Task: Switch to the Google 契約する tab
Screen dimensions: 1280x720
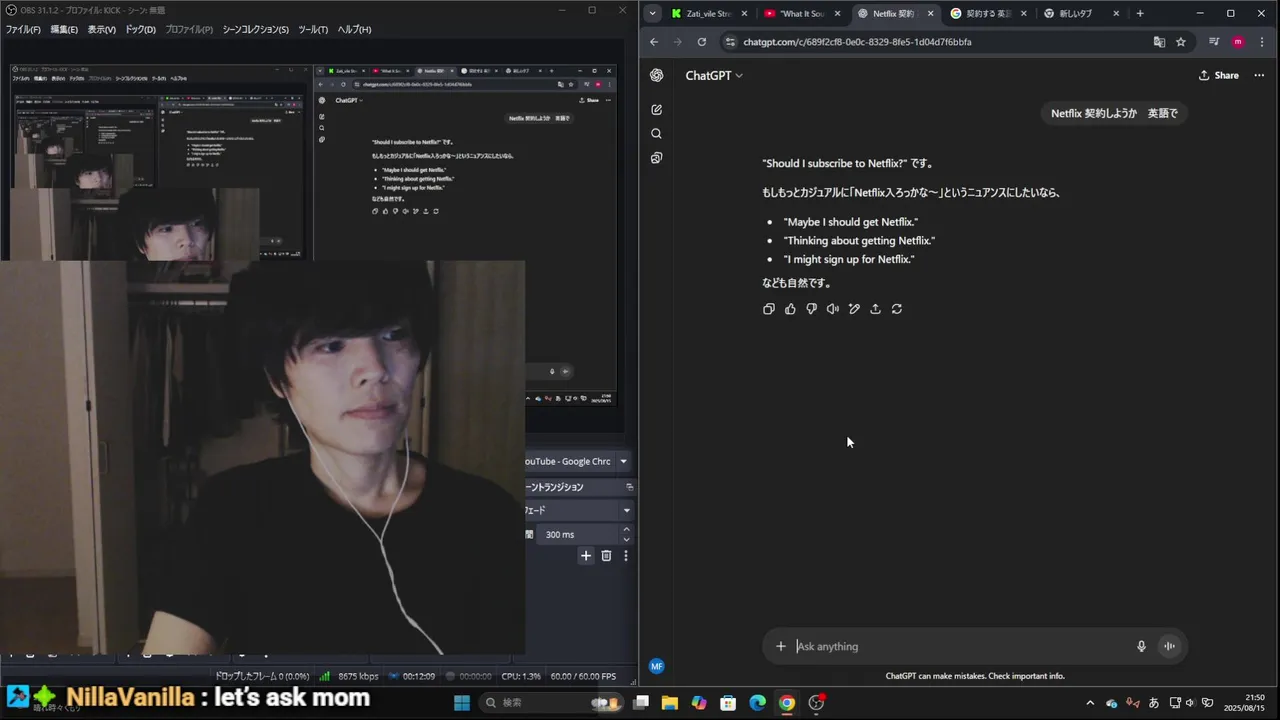Action: pyautogui.click(x=986, y=14)
